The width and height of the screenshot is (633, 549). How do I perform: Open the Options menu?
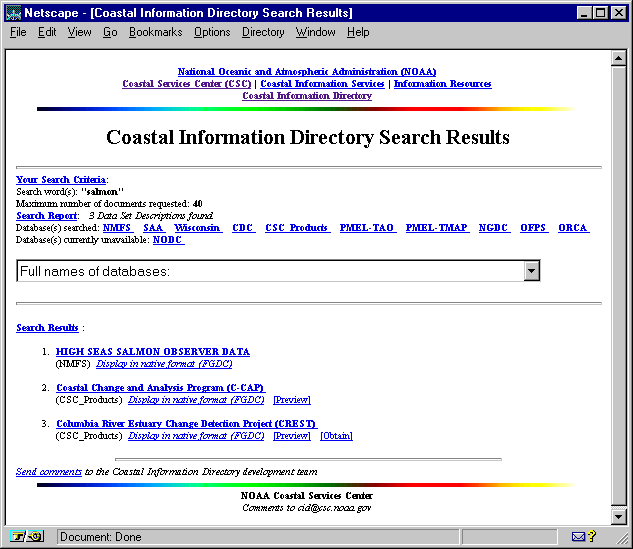212,32
